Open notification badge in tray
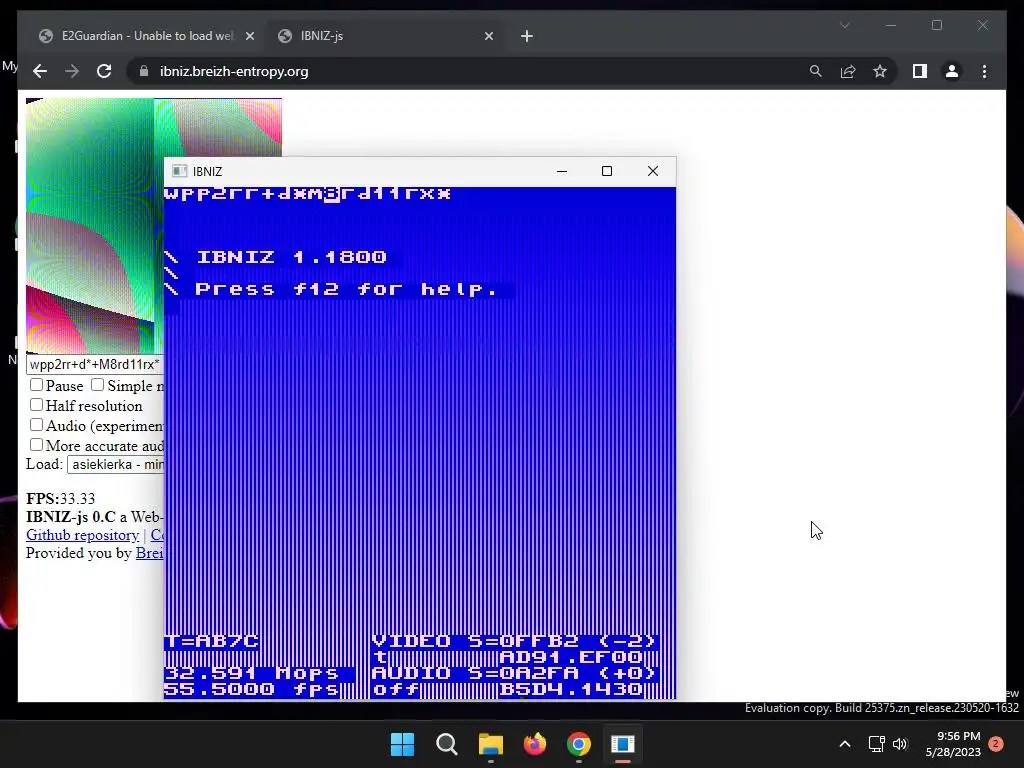Screen dimensions: 1024x768 [996, 744]
